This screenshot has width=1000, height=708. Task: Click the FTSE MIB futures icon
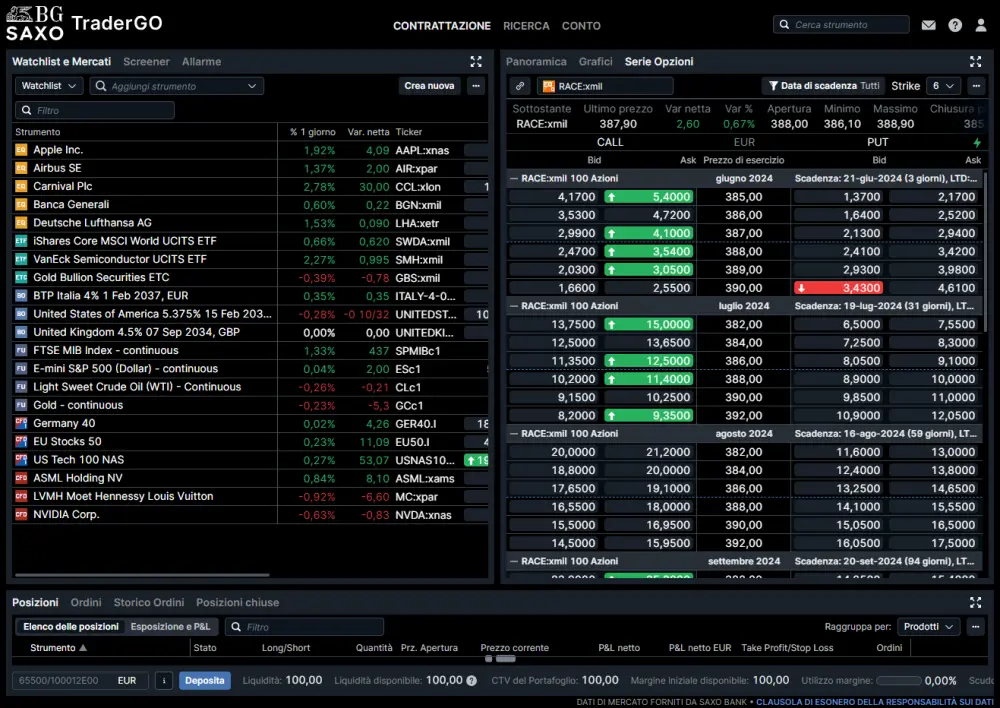(21, 350)
